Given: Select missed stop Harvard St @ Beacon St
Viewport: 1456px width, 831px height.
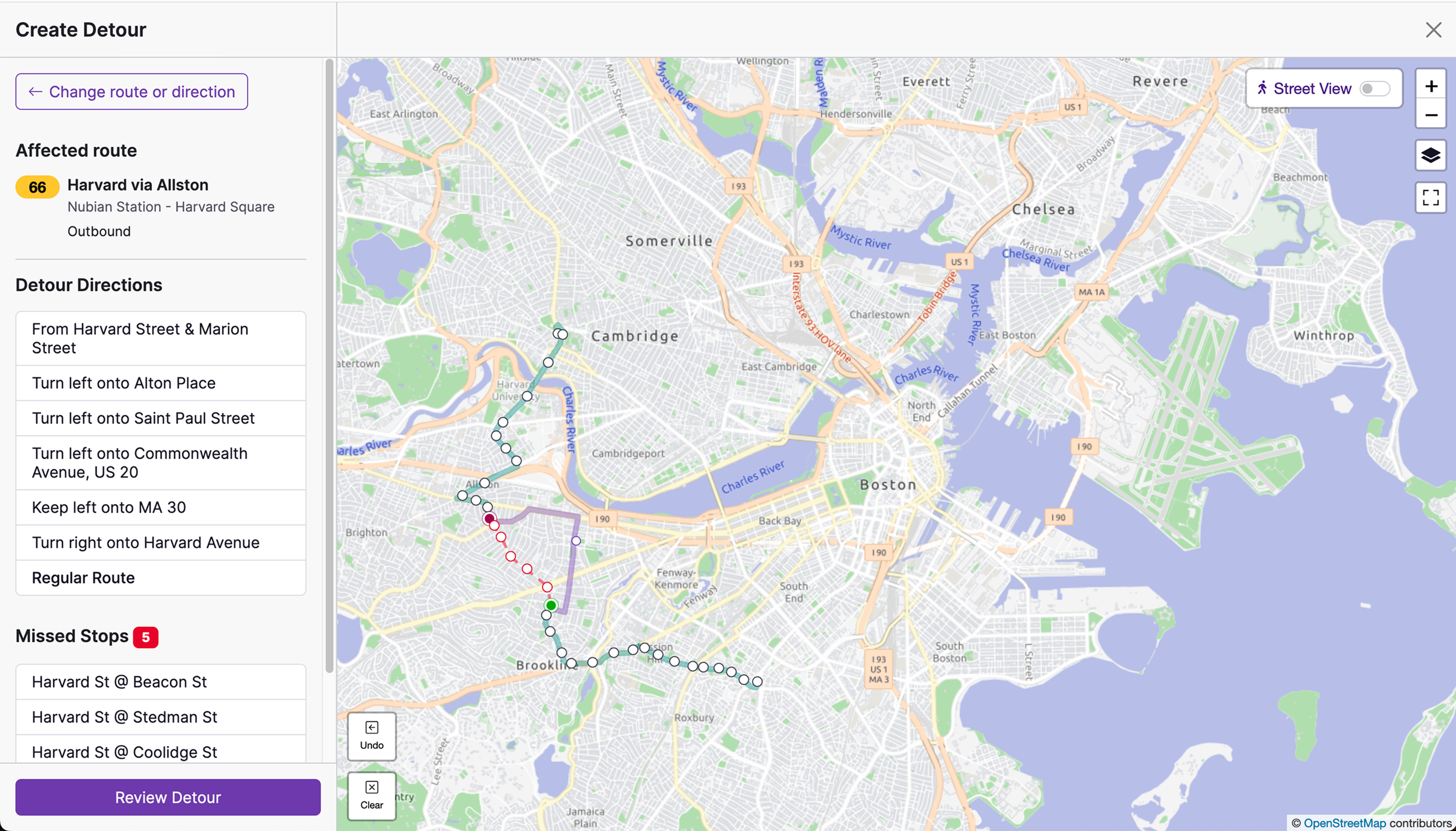Looking at the screenshot, I should click(161, 682).
